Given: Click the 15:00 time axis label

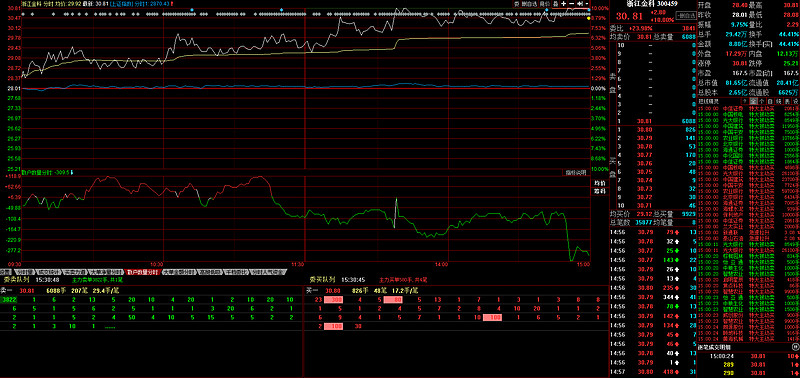Looking at the screenshot, I should (583, 264).
